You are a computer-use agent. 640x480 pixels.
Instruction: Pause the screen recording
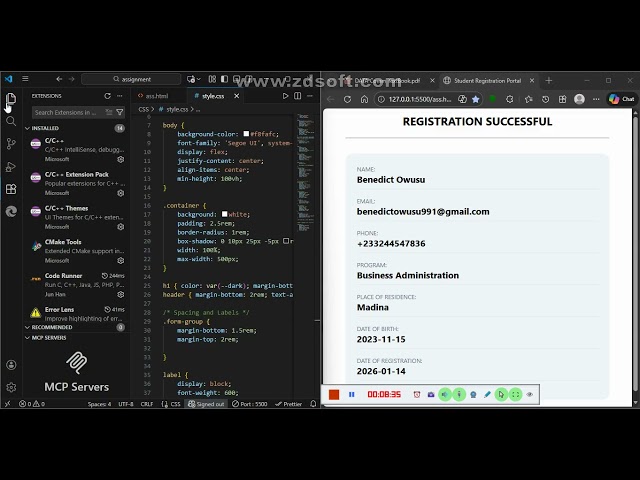coord(351,395)
